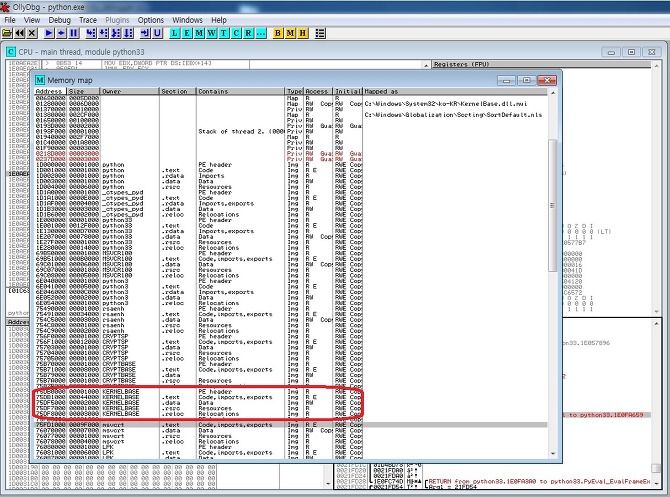Click the Run thread toolbar icon
This screenshot has width=670, height=497.
[61, 33]
